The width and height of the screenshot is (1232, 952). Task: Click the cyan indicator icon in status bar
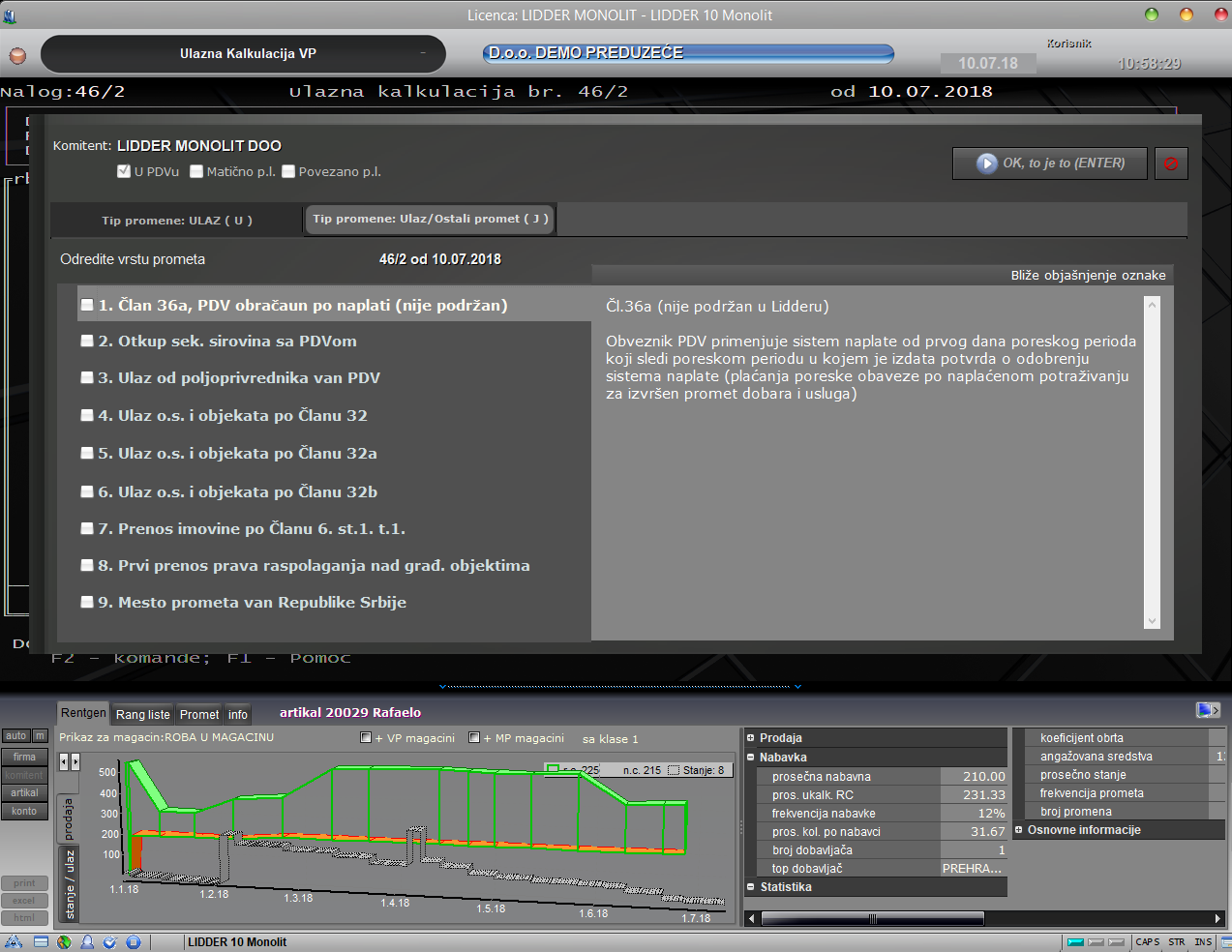pyautogui.click(x=1075, y=941)
